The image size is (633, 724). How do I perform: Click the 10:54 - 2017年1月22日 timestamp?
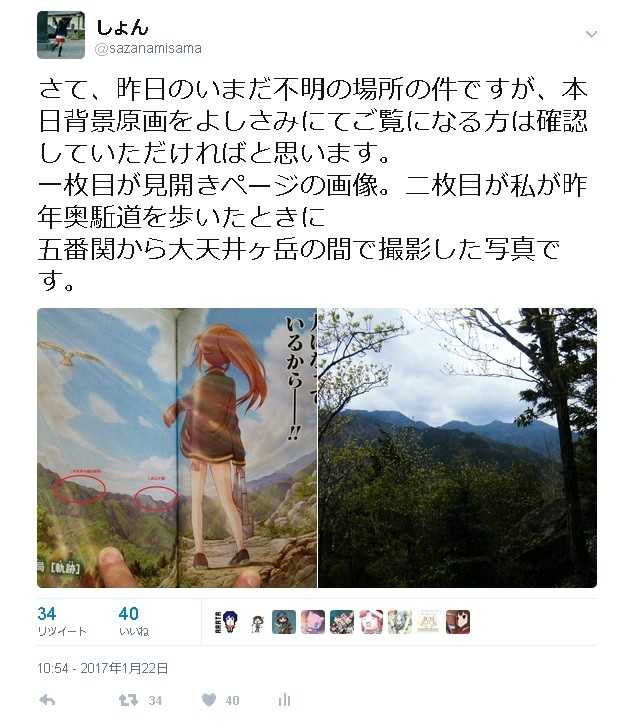click(x=102, y=668)
